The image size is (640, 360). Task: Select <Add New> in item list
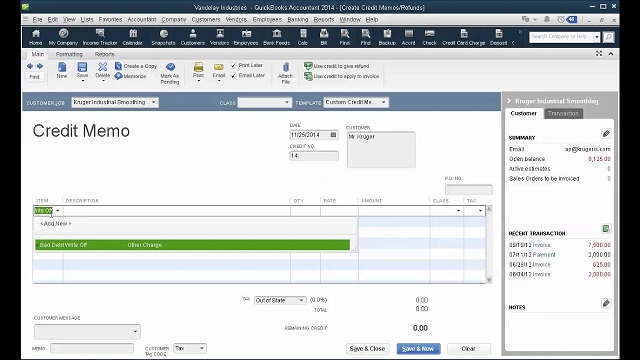pos(56,224)
